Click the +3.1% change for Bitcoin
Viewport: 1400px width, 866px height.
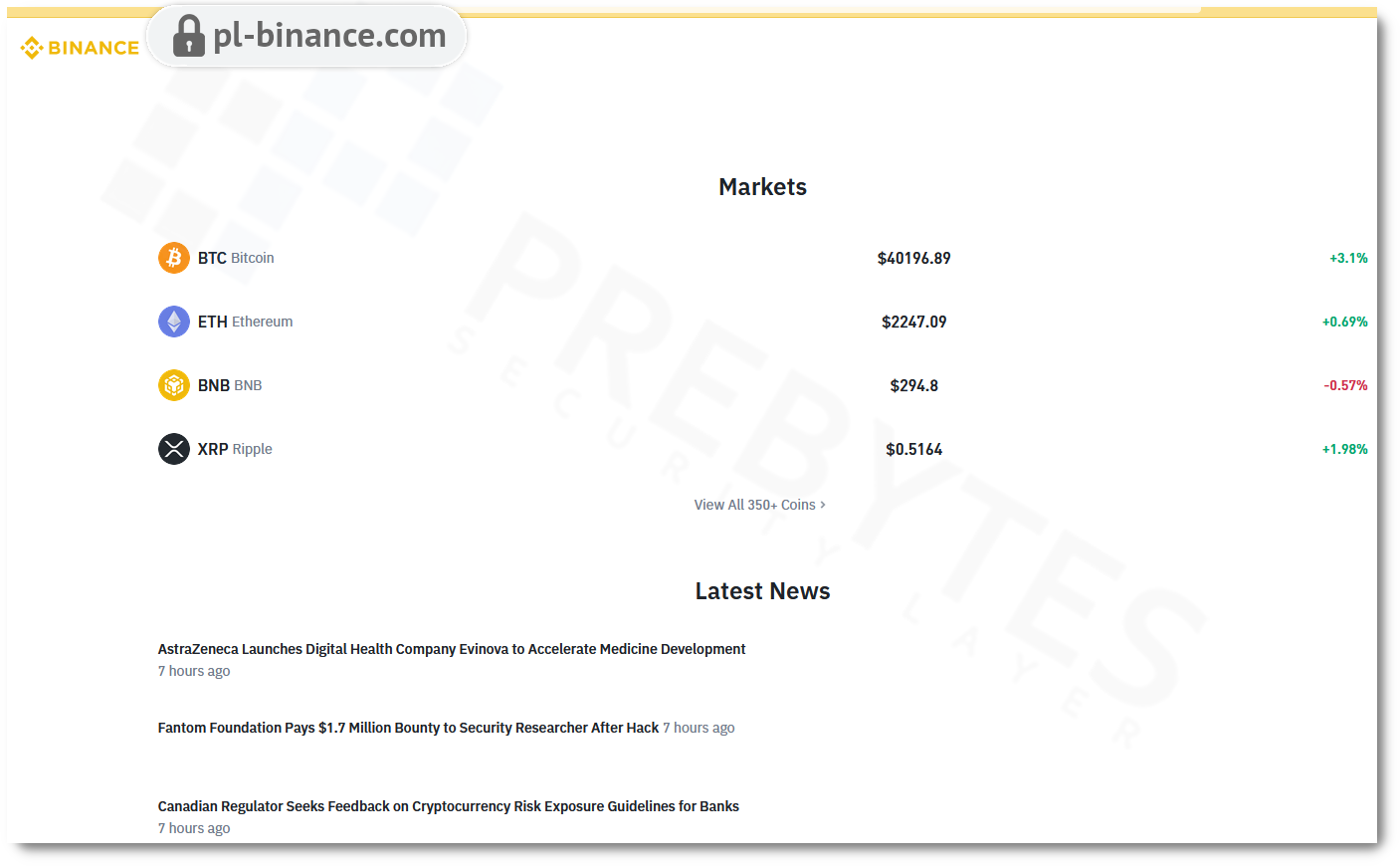1348,258
